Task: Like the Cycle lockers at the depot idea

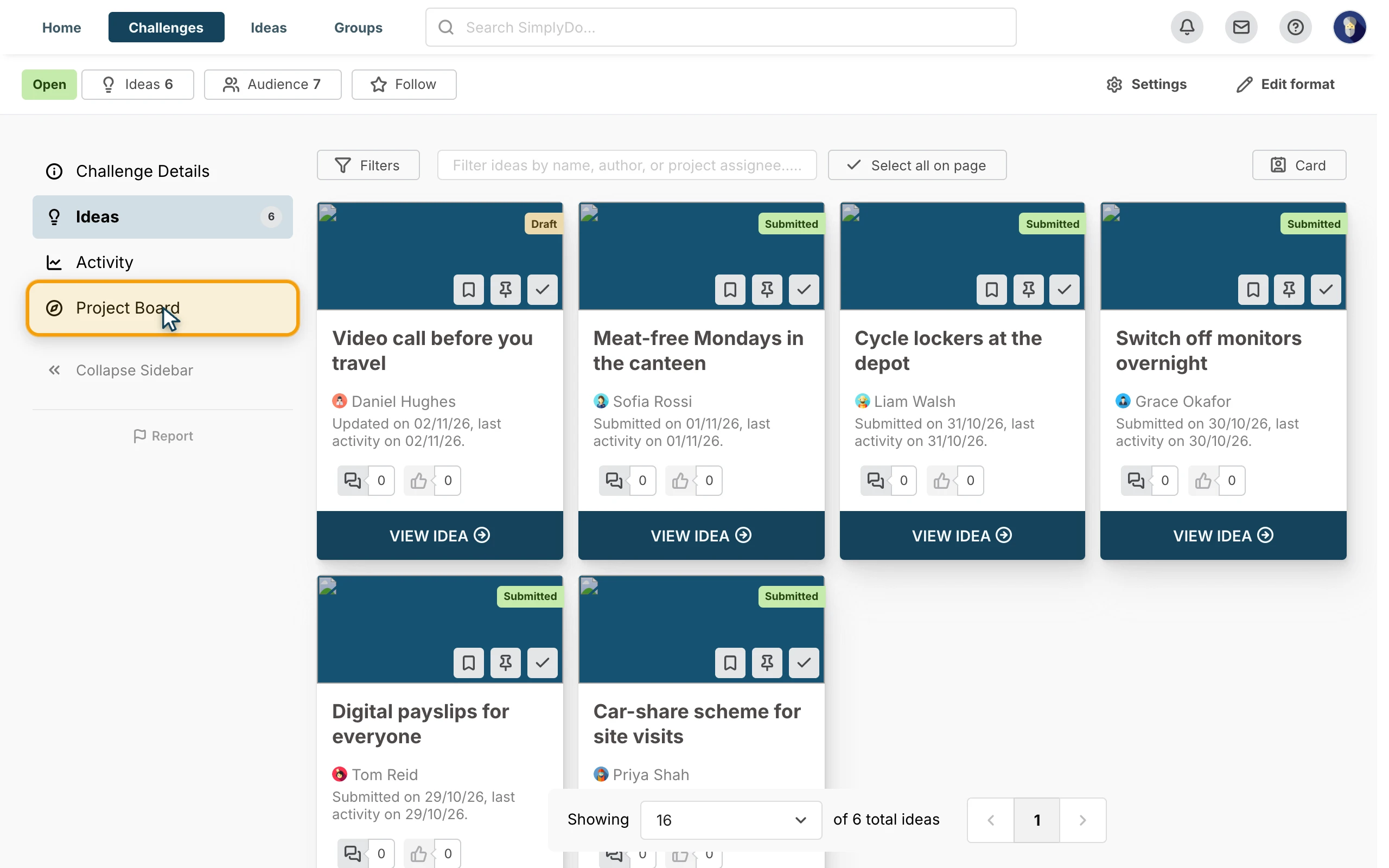Action: click(x=941, y=481)
